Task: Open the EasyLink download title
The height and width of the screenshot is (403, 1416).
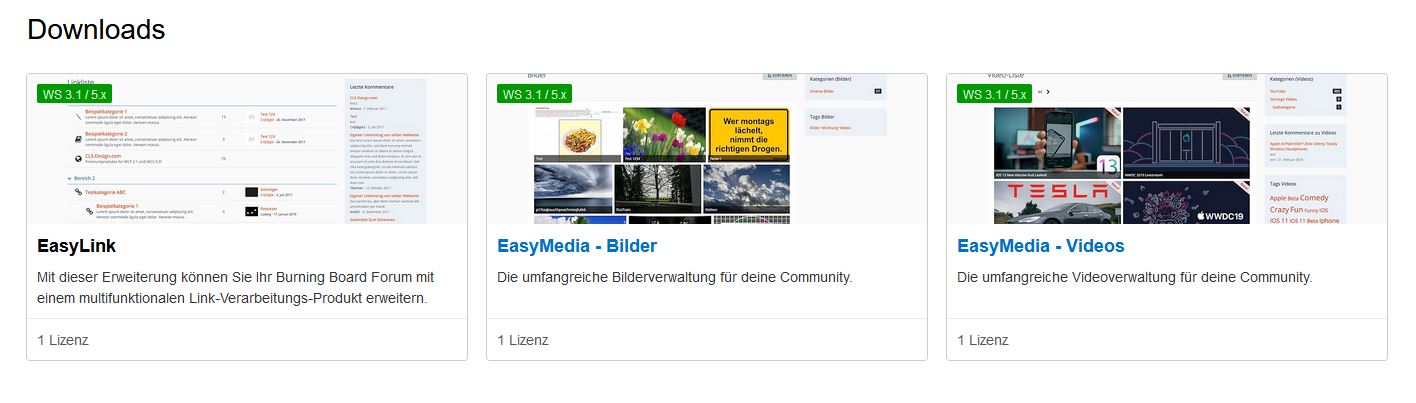Action: point(76,246)
